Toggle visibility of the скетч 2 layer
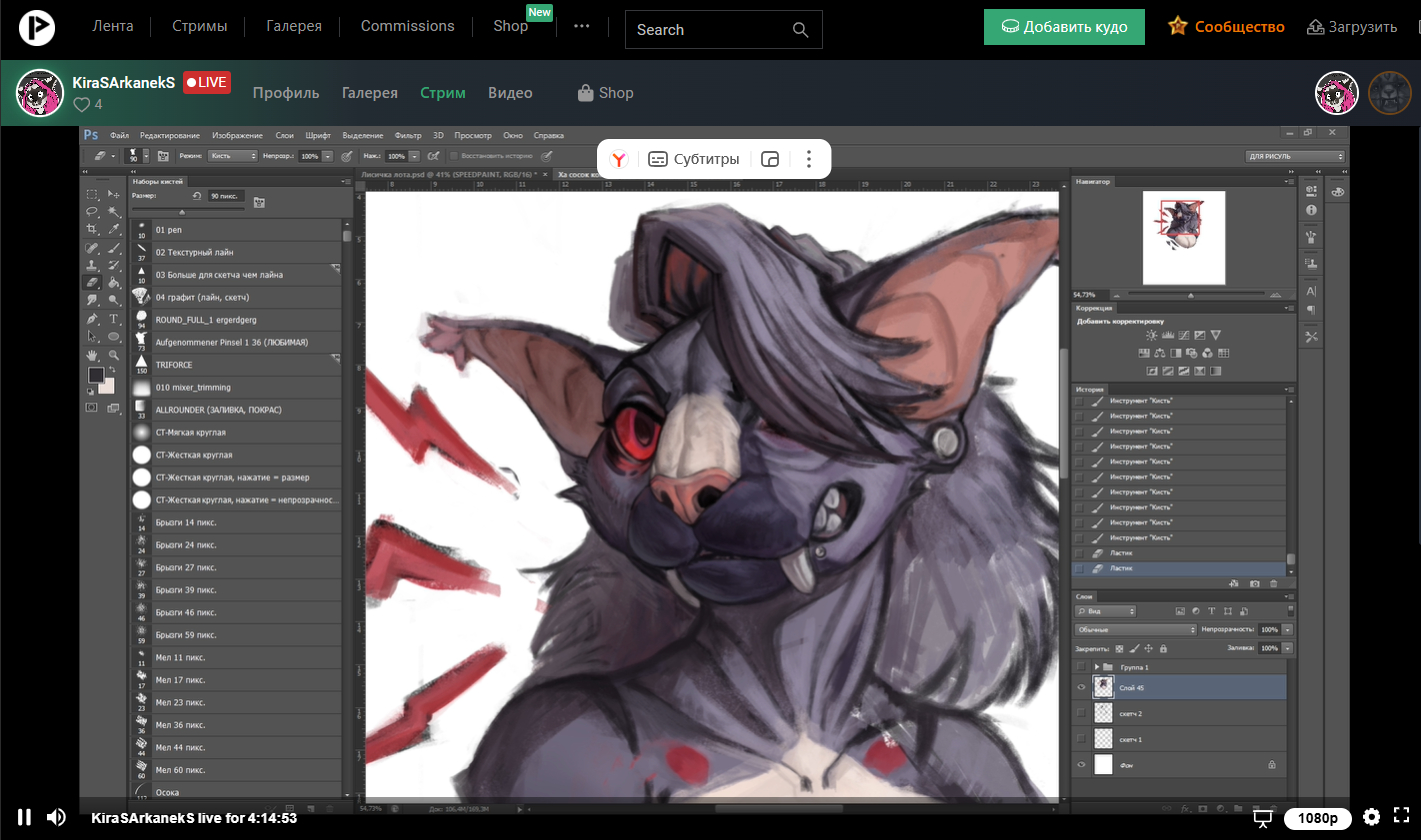The image size is (1421, 840). point(1080,713)
